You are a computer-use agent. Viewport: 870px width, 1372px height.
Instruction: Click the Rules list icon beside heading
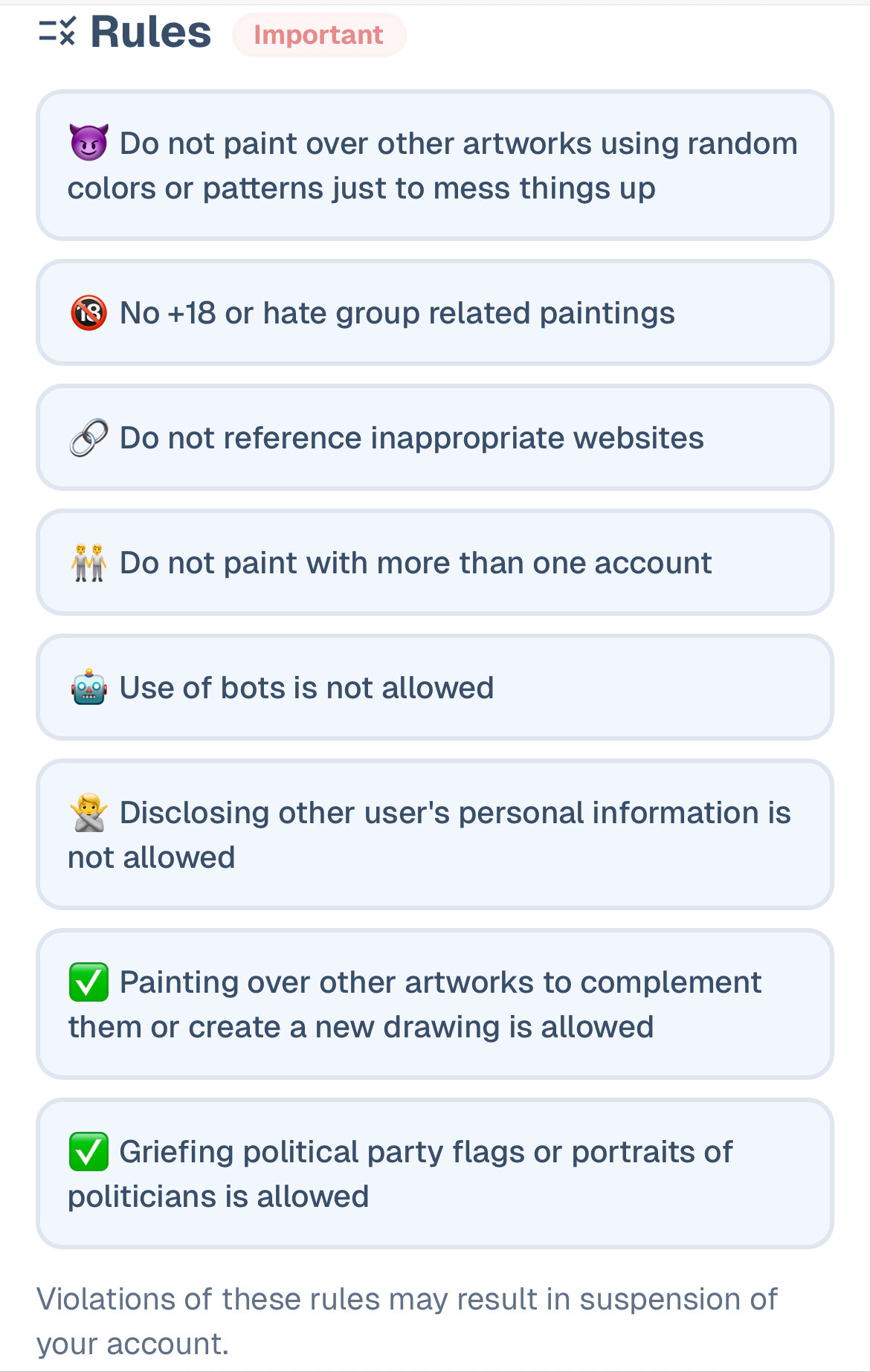click(x=57, y=33)
